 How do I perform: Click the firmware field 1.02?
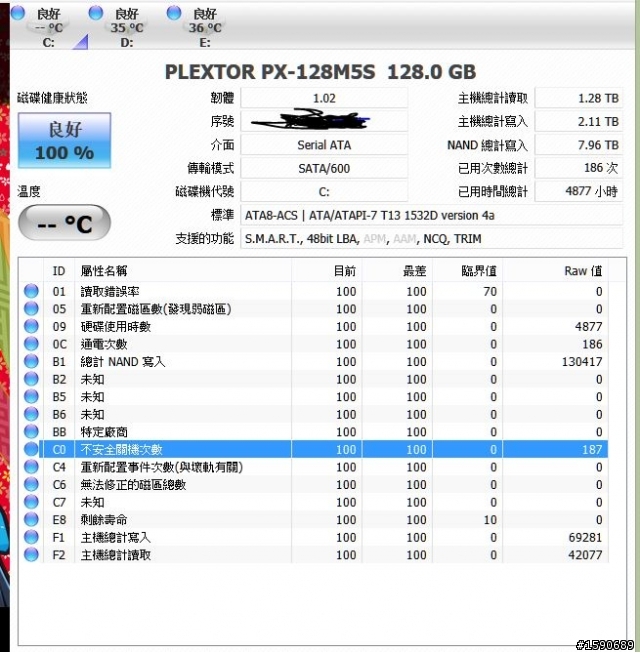click(x=324, y=98)
